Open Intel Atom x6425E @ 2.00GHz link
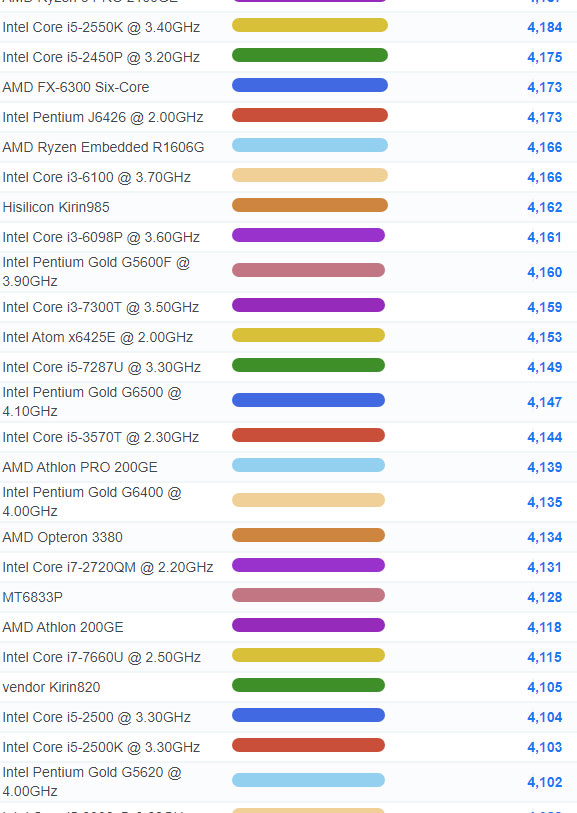This screenshot has height=813, width=577. pos(97,338)
